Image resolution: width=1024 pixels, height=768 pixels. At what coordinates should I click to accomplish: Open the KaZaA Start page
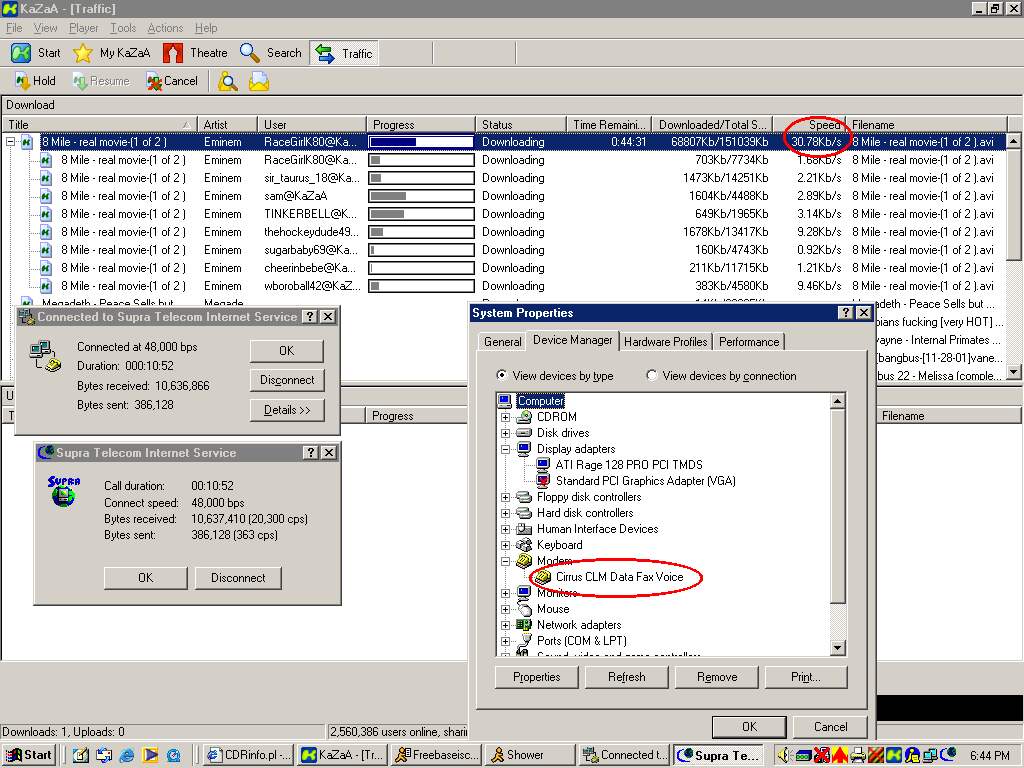tap(36, 53)
